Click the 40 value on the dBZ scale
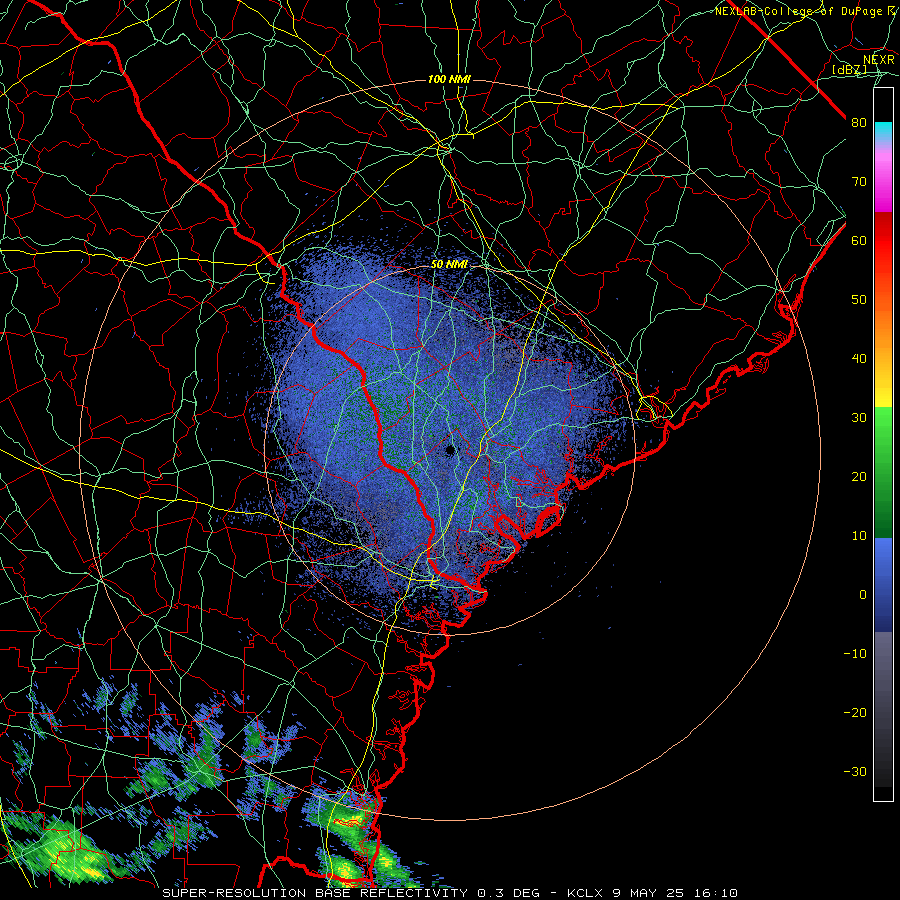Screen dimensions: 900x900 pyautogui.click(x=859, y=359)
